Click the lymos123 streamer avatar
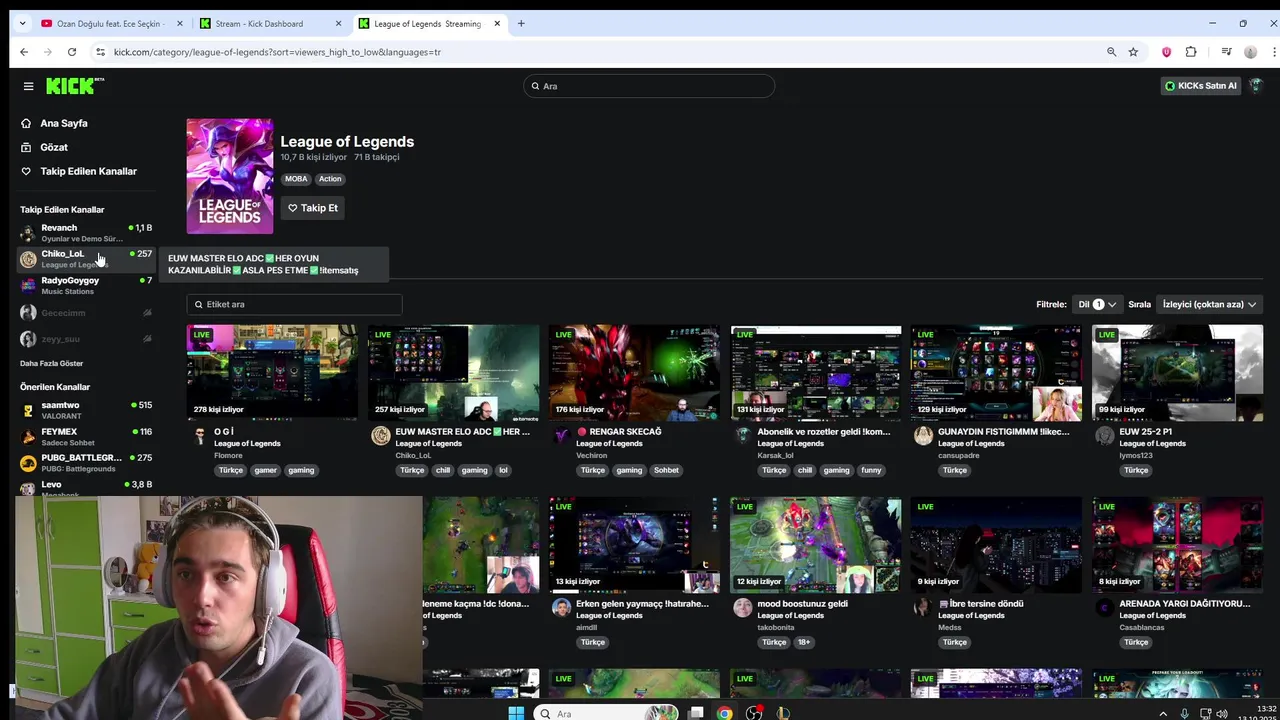The height and width of the screenshot is (720, 1280). [x=1104, y=435]
